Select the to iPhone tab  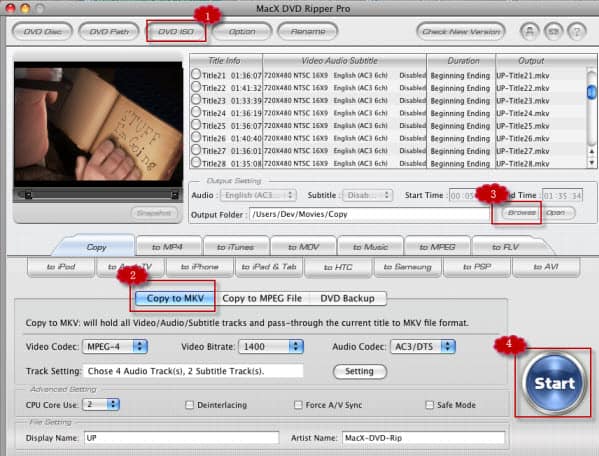[199, 267]
